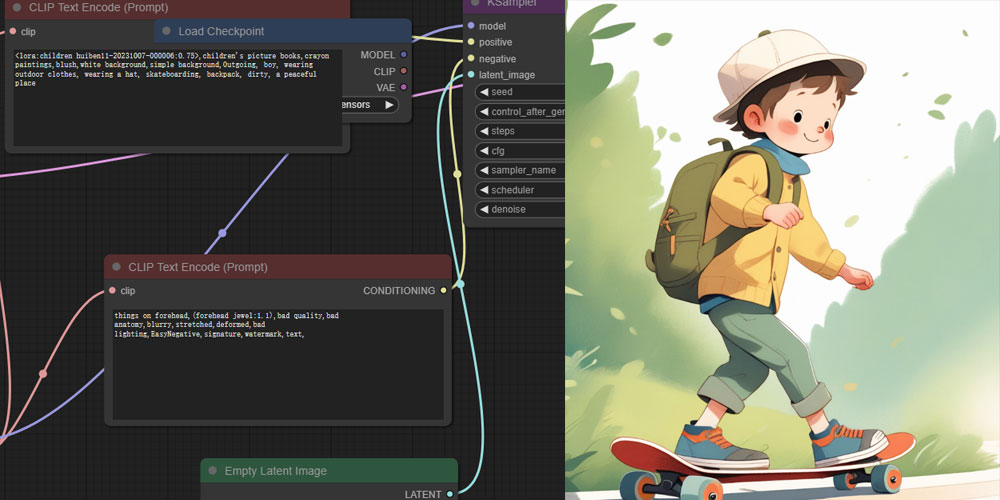Open the scheduler selector in KSampler
This screenshot has width=1000, height=500.
click(x=520, y=190)
